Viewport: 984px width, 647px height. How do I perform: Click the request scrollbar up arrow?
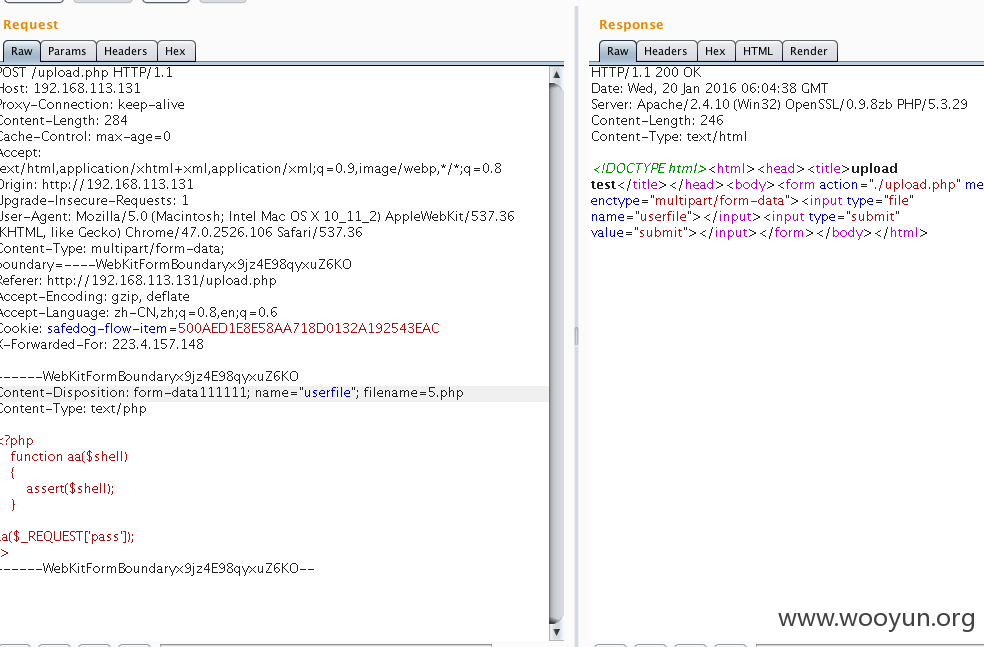point(556,74)
